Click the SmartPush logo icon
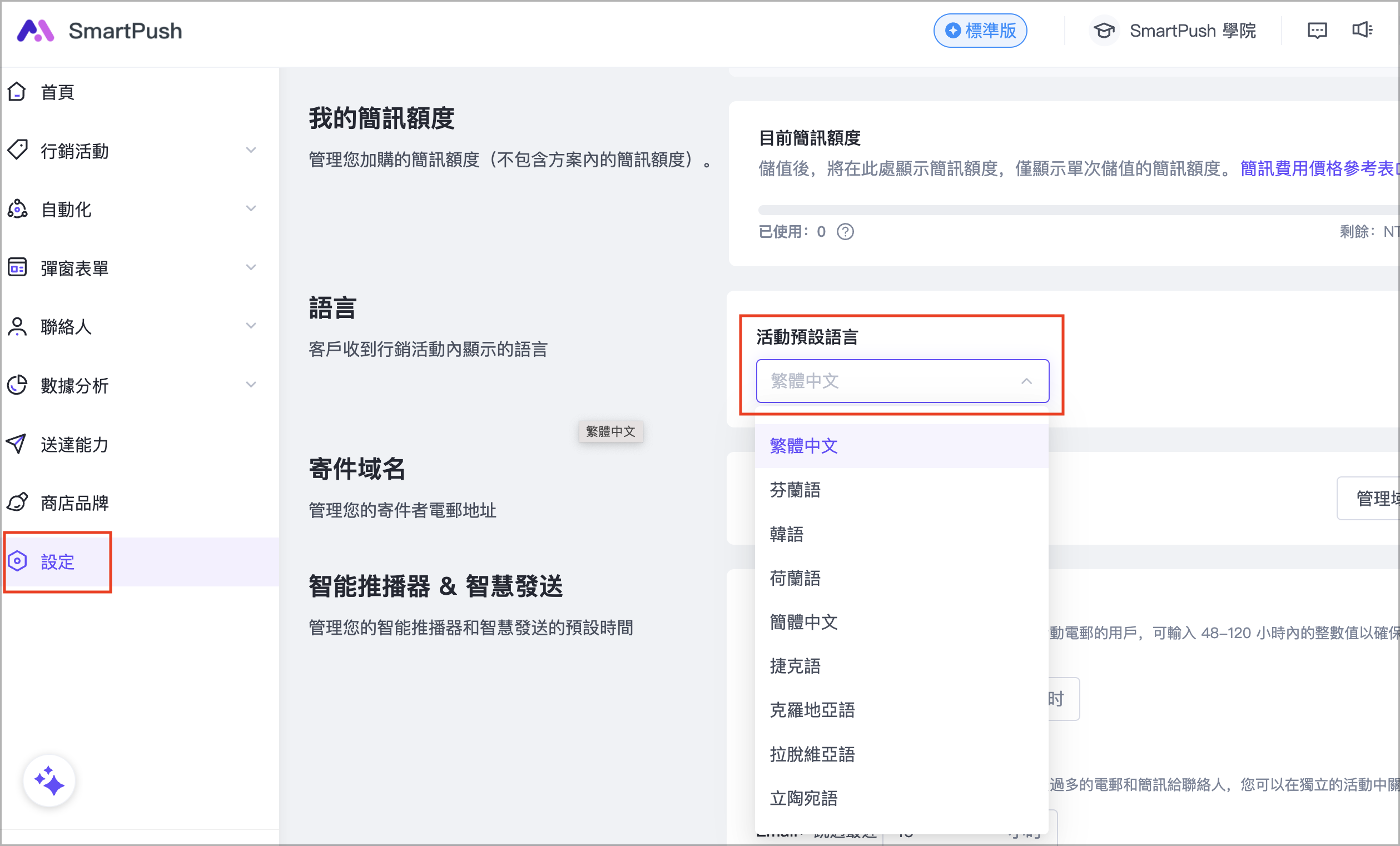The height and width of the screenshot is (846, 1400). 35,31
